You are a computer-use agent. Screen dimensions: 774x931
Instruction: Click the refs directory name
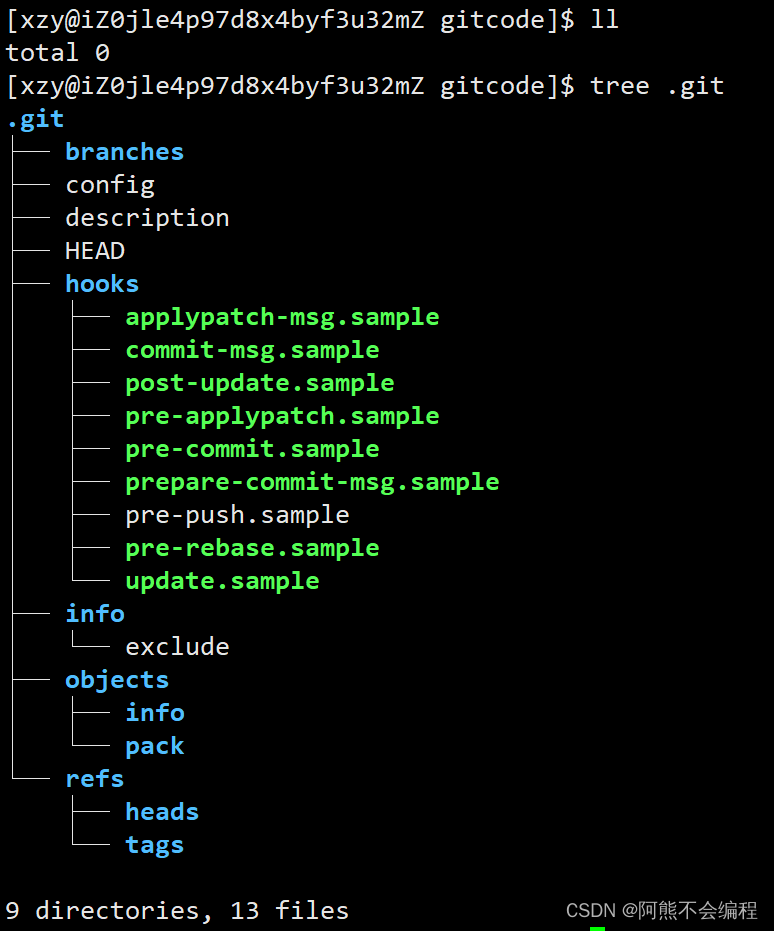pyautogui.click(x=95, y=779)
